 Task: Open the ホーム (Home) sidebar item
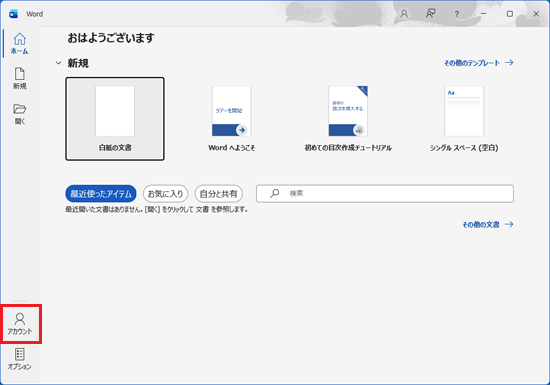(x=20, y=43)
